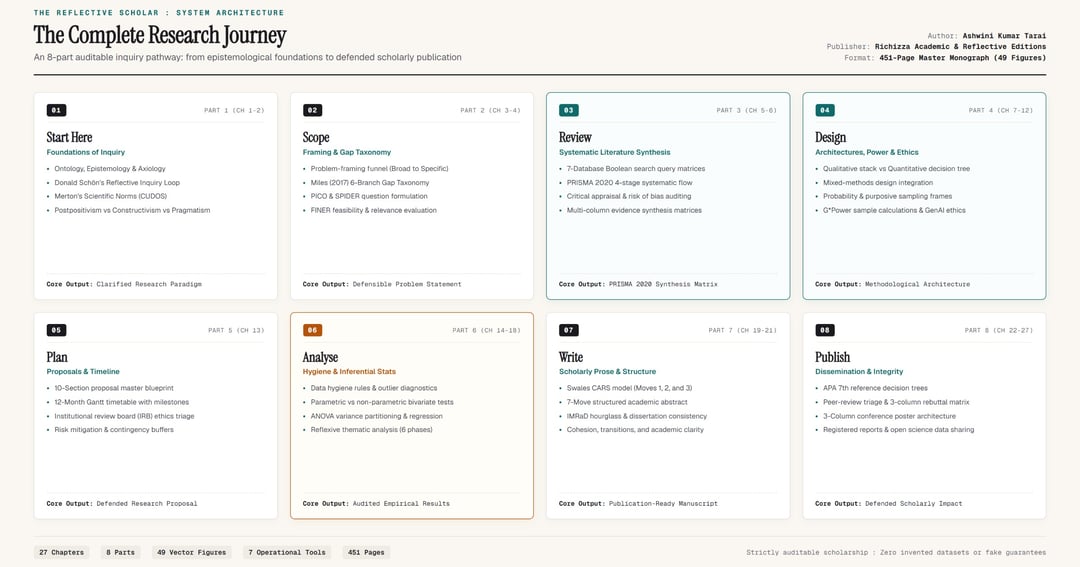Click 'PART 4 (CH 7-12)' label

click(1001, 110)
